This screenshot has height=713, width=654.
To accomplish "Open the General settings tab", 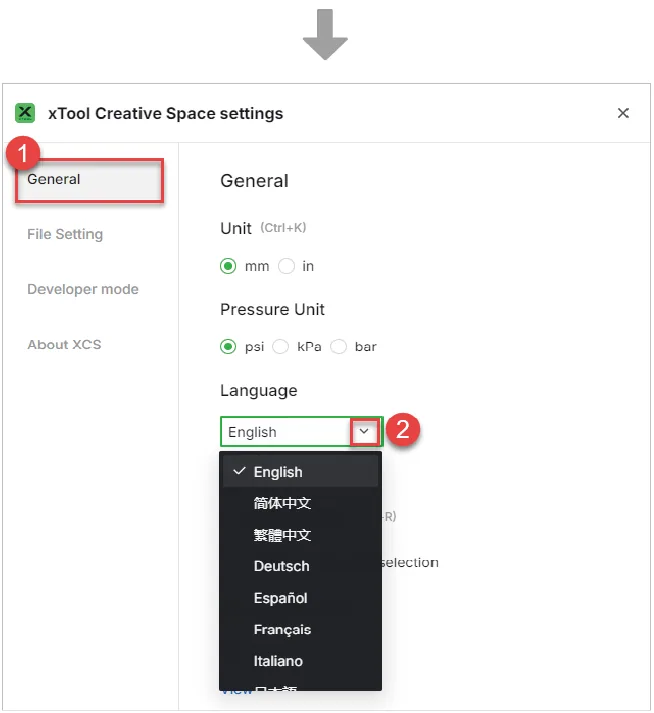I will tap(89, 180).
